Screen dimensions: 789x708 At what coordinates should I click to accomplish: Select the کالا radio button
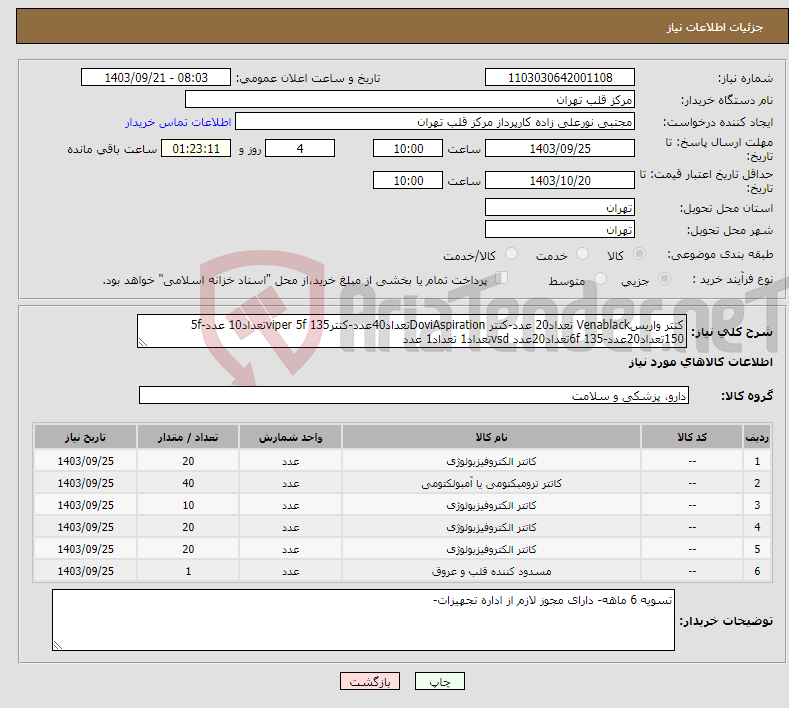[x=639, y=254]
